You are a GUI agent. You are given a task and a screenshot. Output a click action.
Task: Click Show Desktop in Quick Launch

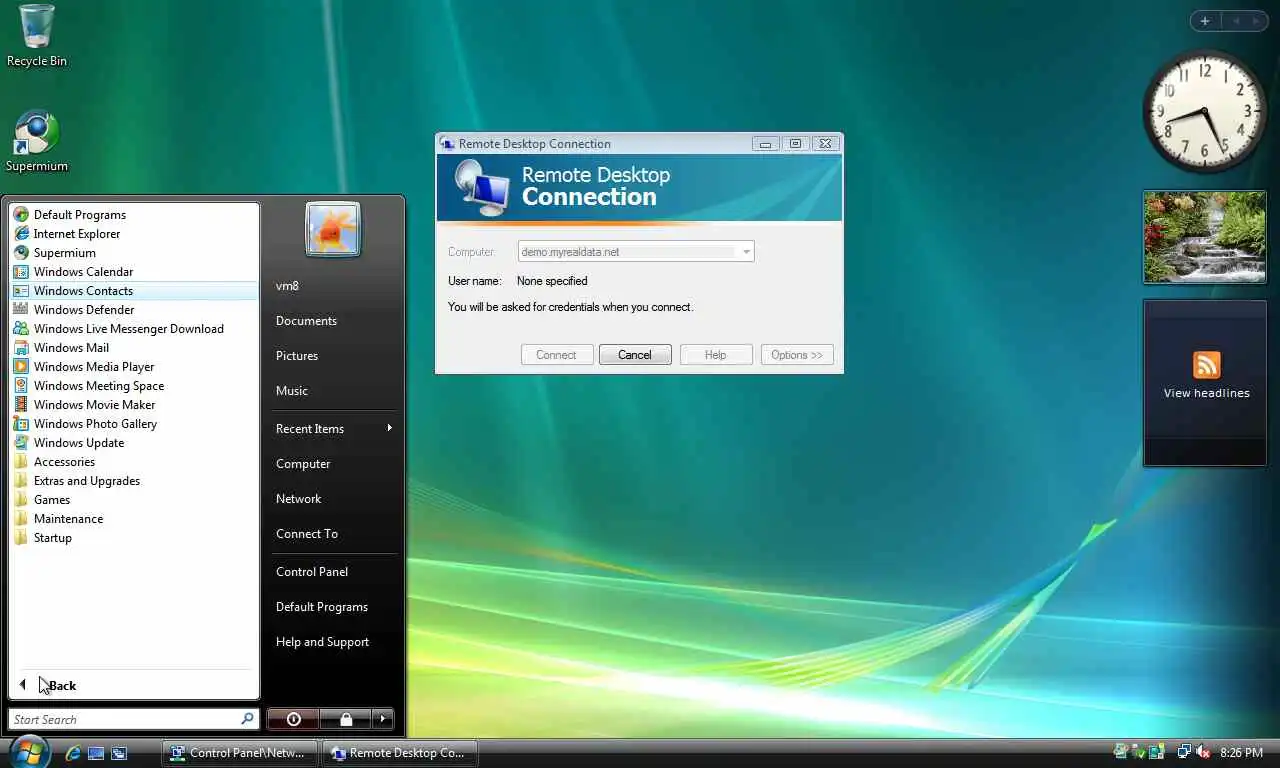coord(96,753)
